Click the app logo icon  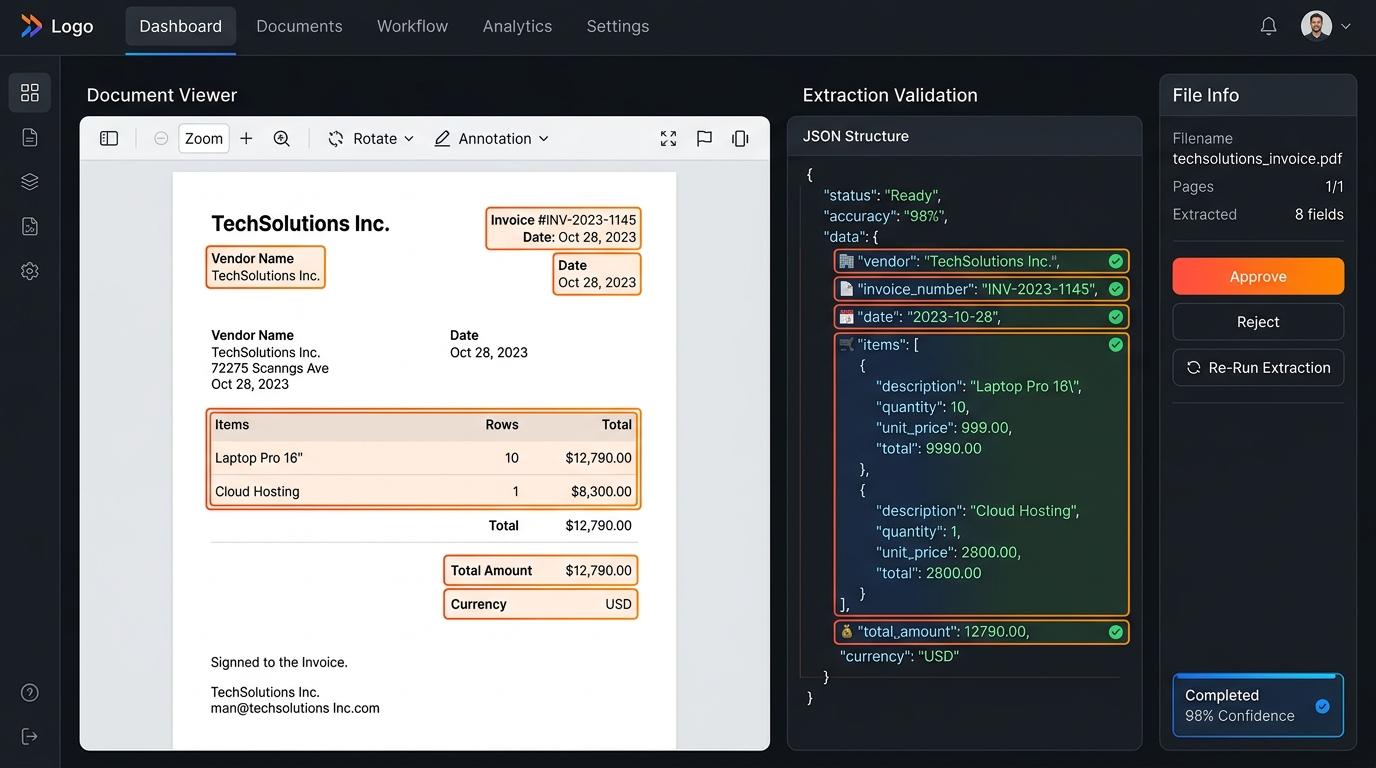click(31, 26)
